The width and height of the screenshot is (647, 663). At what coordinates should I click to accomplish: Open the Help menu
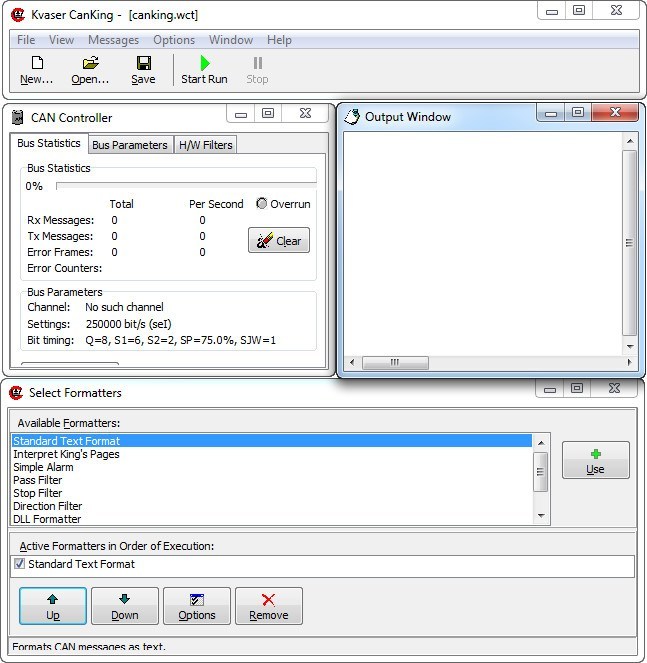pos(280,40)
